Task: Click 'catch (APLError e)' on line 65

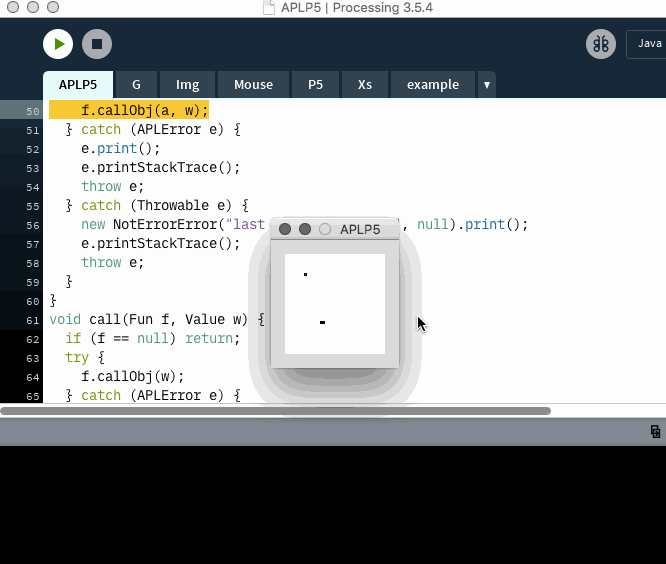Action: click(x=152, y=395)
